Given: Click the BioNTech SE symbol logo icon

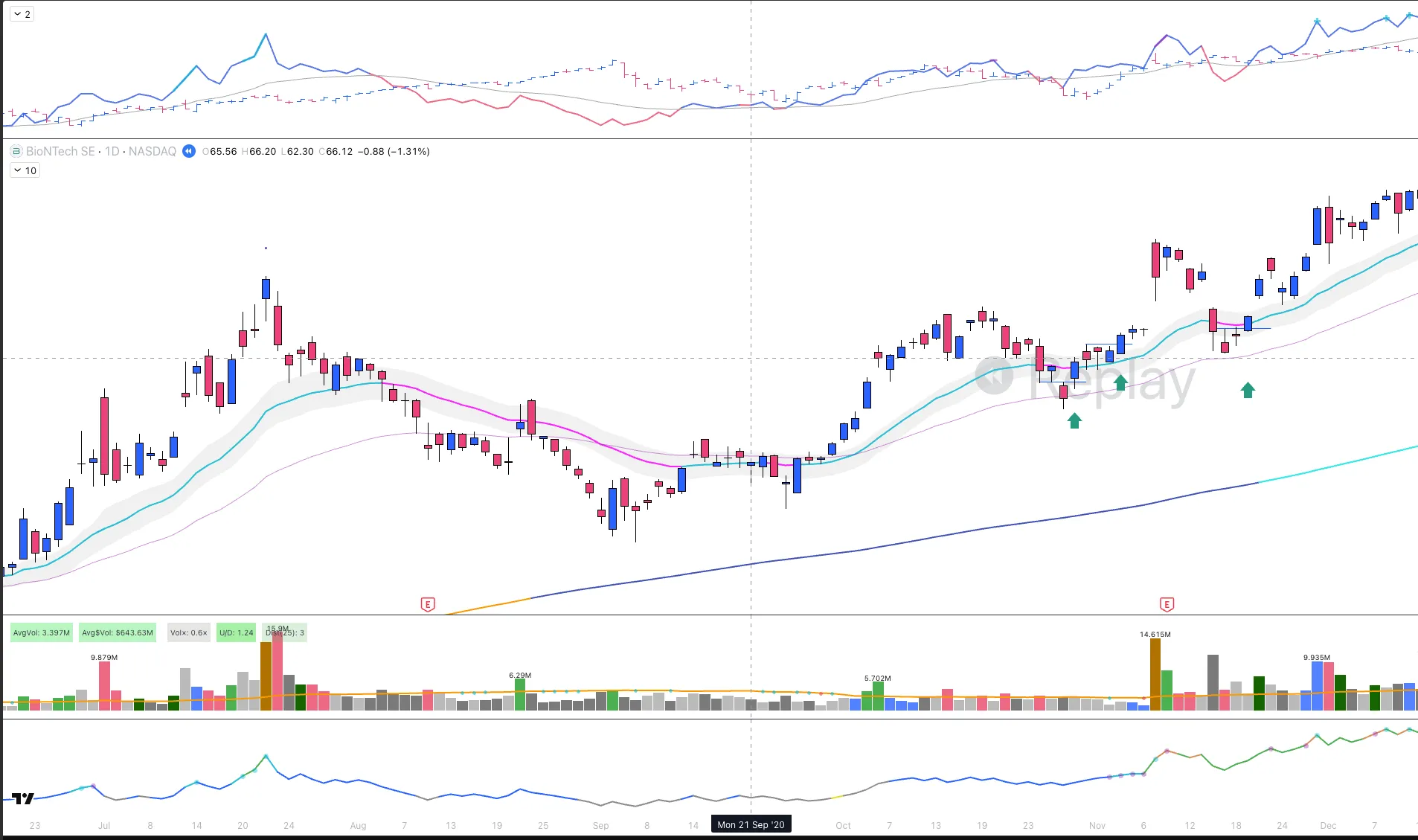Looking at the screenshot, I should coord(16,151).
